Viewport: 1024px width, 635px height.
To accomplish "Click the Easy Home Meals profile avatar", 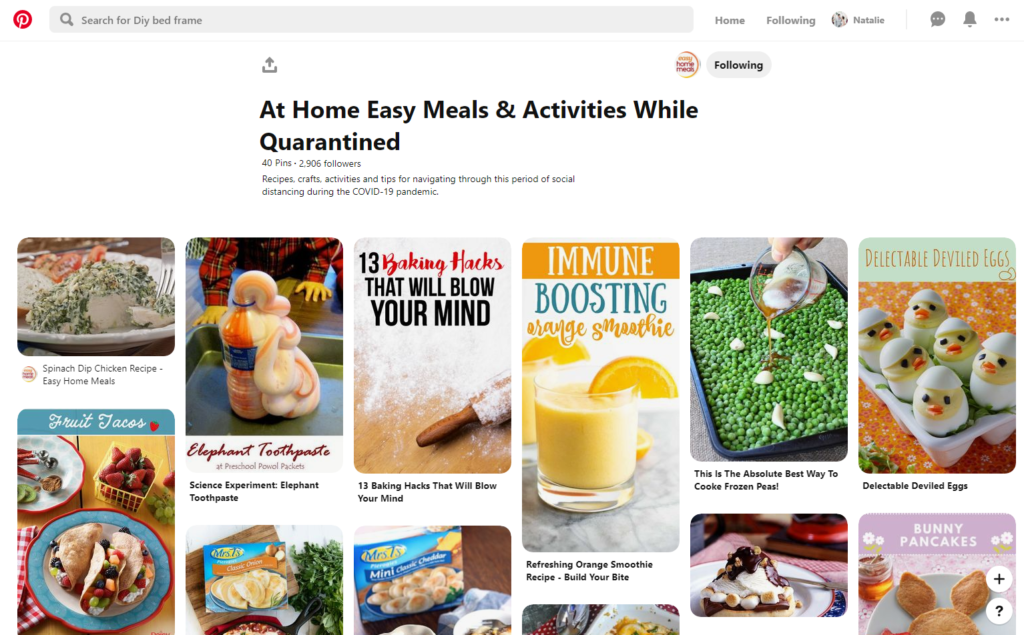I will click(686, 65).
